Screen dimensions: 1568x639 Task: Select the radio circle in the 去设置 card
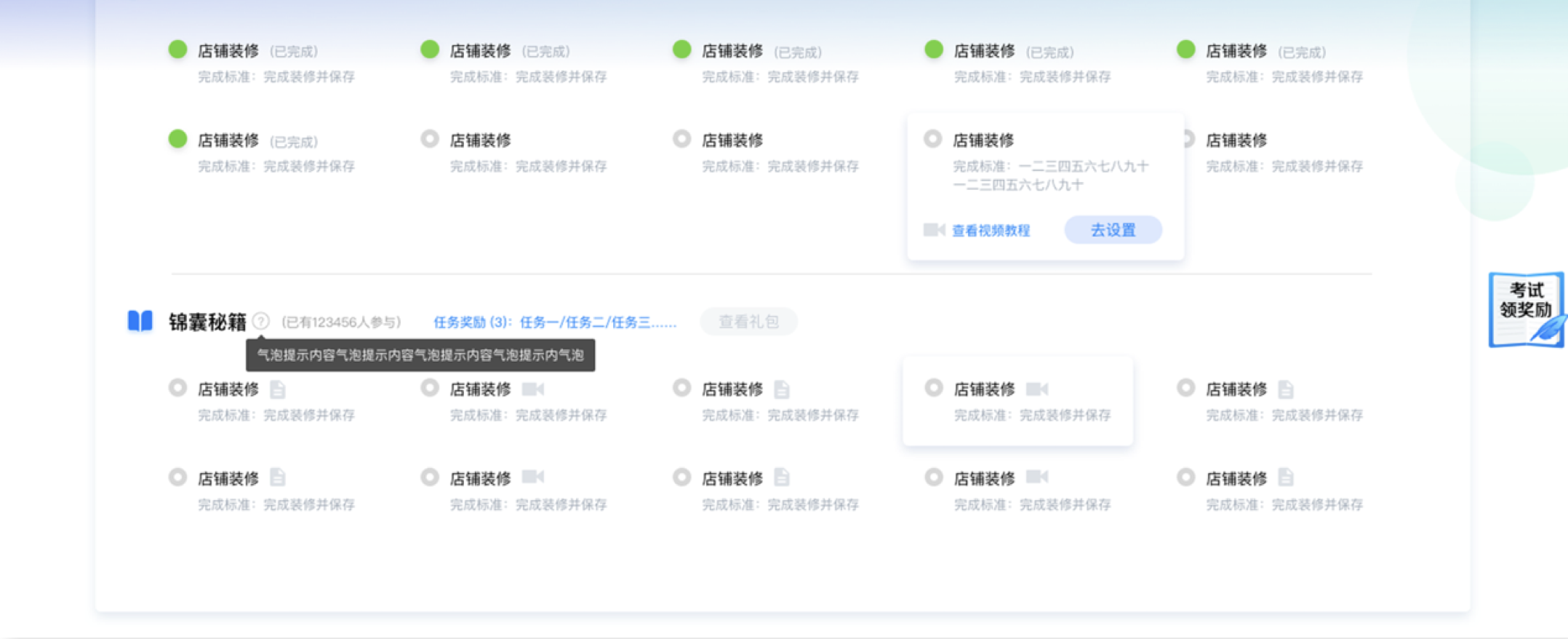[933, 139]
